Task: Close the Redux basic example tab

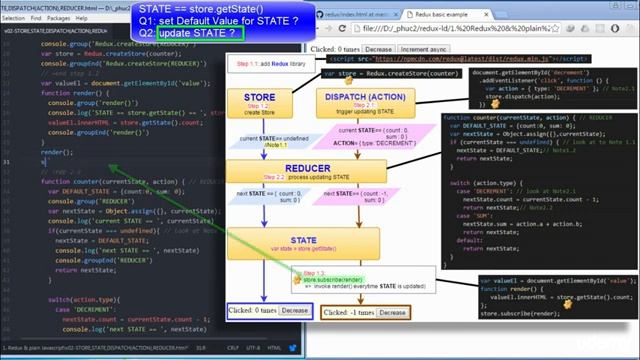Action: (486, 14)
